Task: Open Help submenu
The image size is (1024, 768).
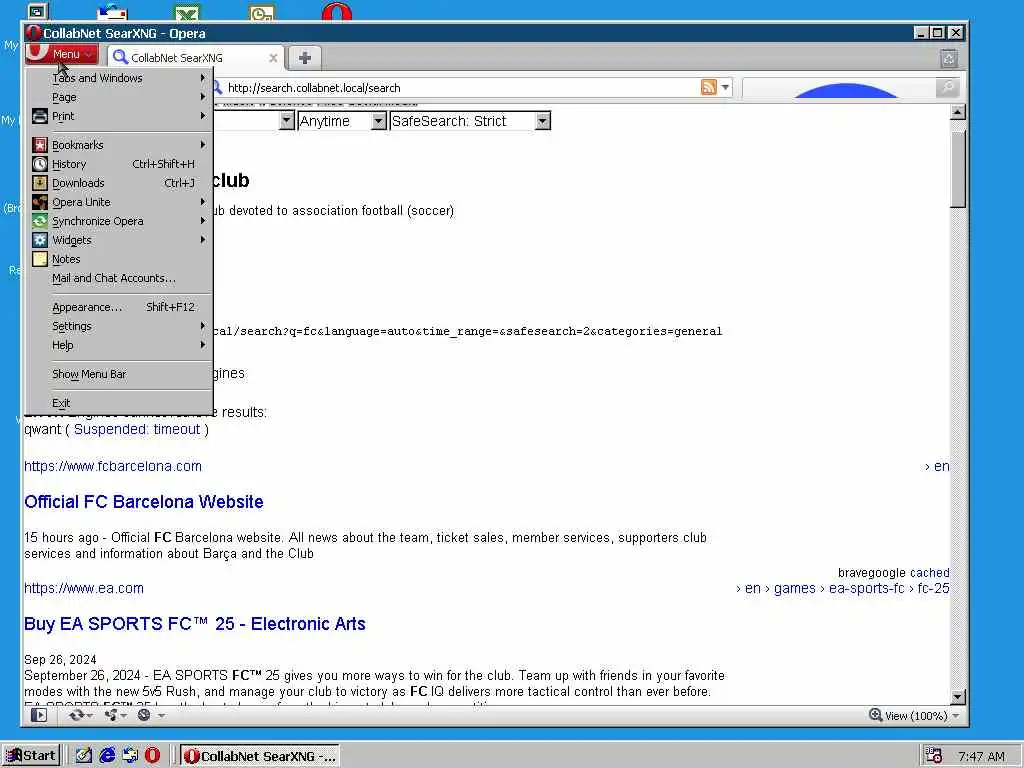Action: click(x=120, y=344)
